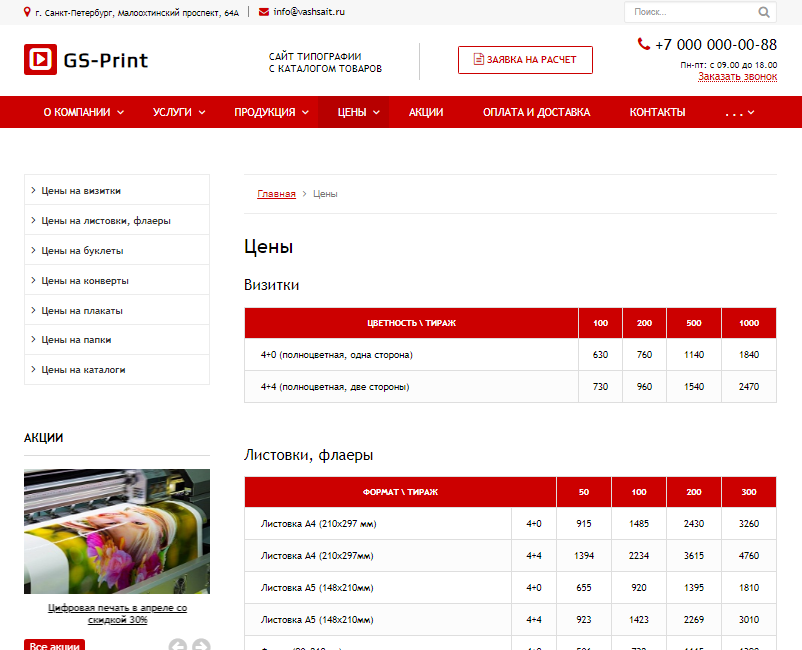Screen dimensions: 802x650
Task: Open the more menu with three dots
Action: pyautogui.click(x=739, y=113)
